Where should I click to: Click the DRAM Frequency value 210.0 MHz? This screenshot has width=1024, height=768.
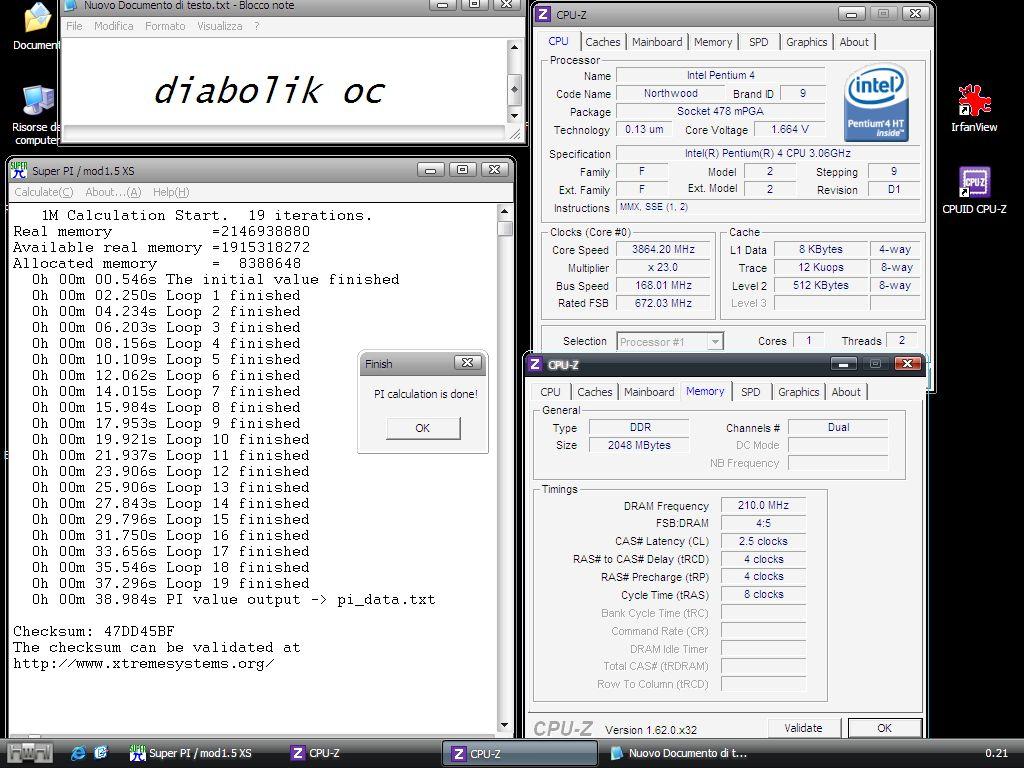click(x=763, y=505)
